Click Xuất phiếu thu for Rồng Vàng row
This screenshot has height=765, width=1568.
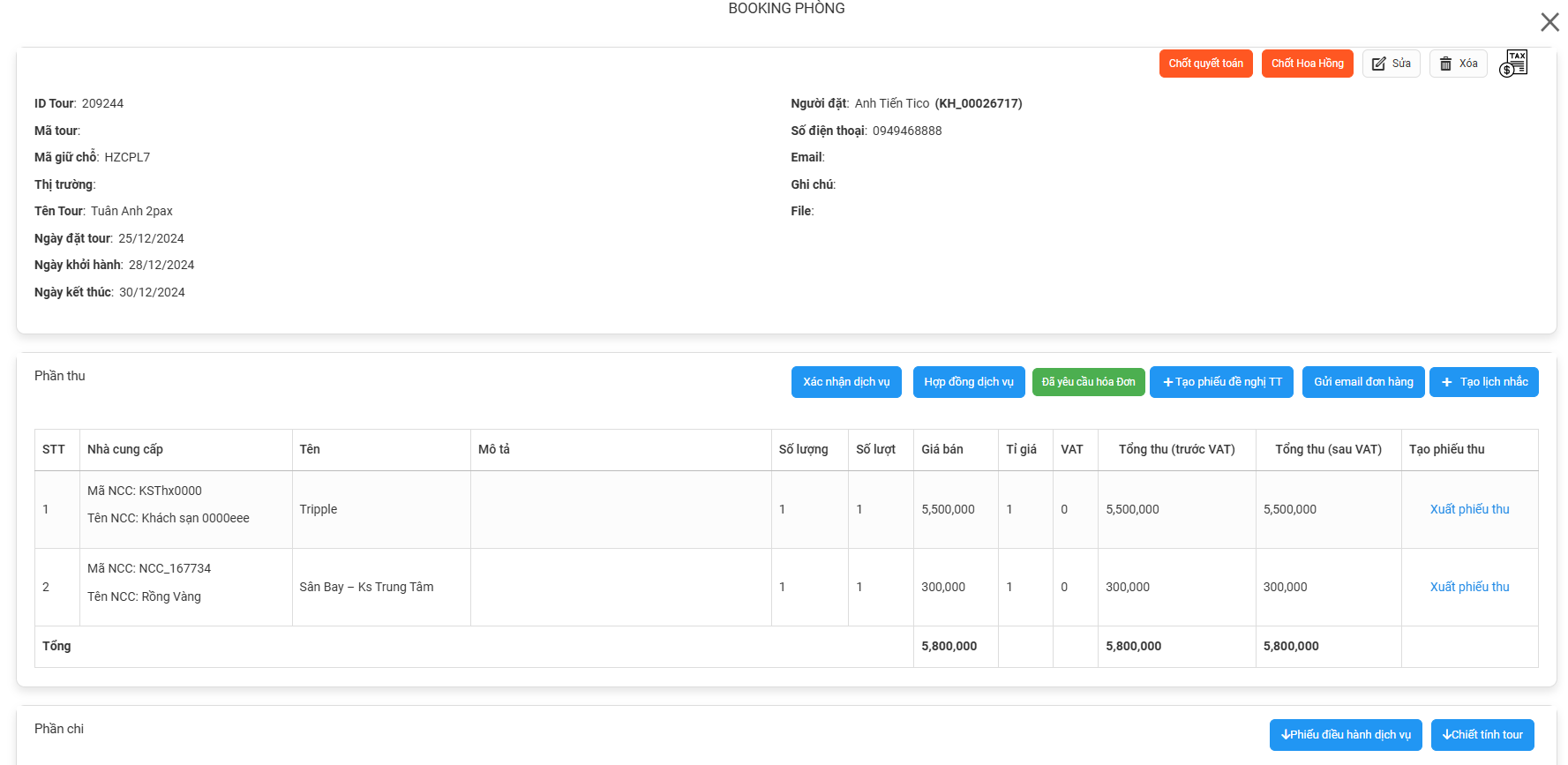click(x=1469, y=587)
